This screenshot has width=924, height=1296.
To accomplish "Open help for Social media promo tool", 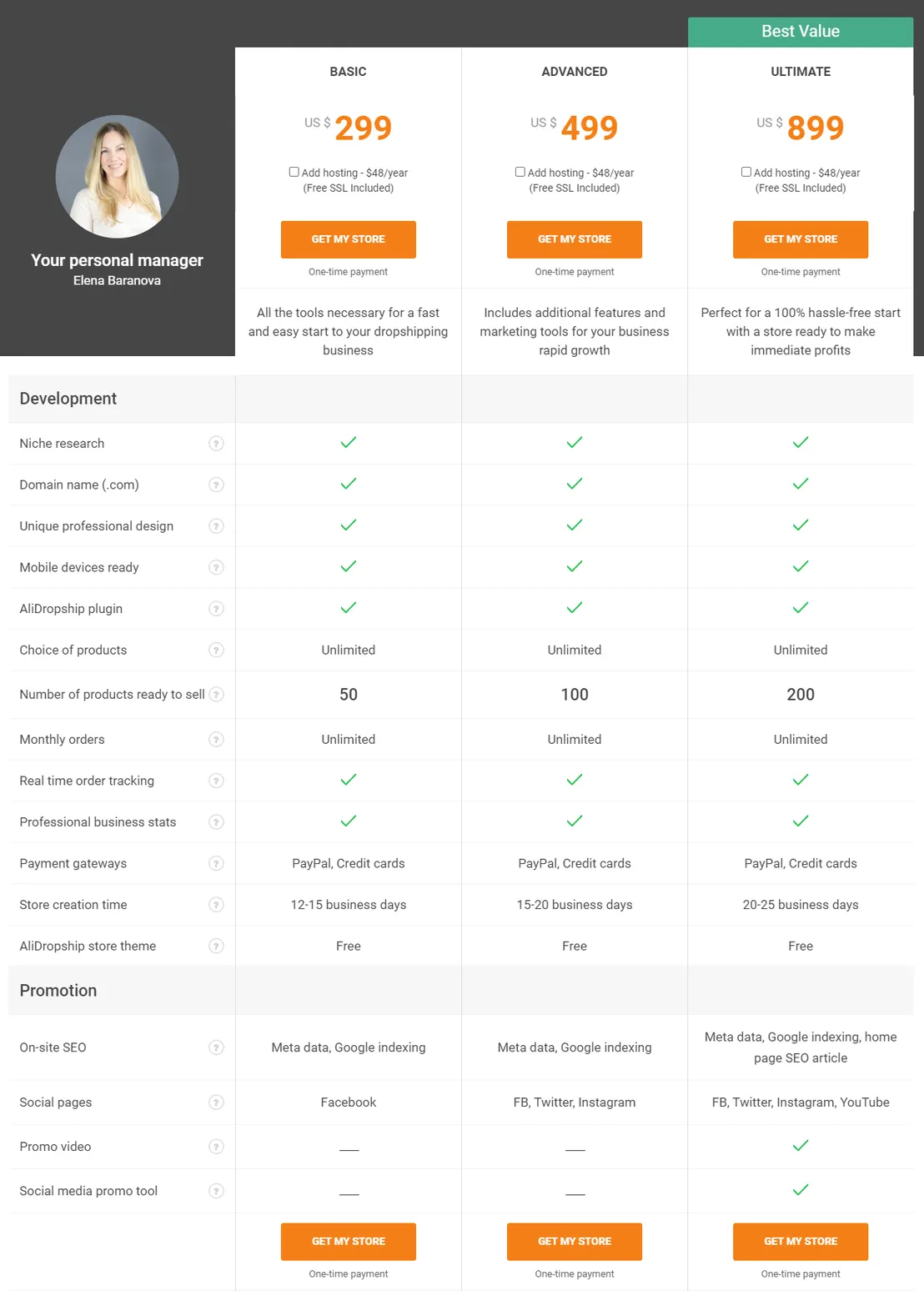I will click(216, 1191).
